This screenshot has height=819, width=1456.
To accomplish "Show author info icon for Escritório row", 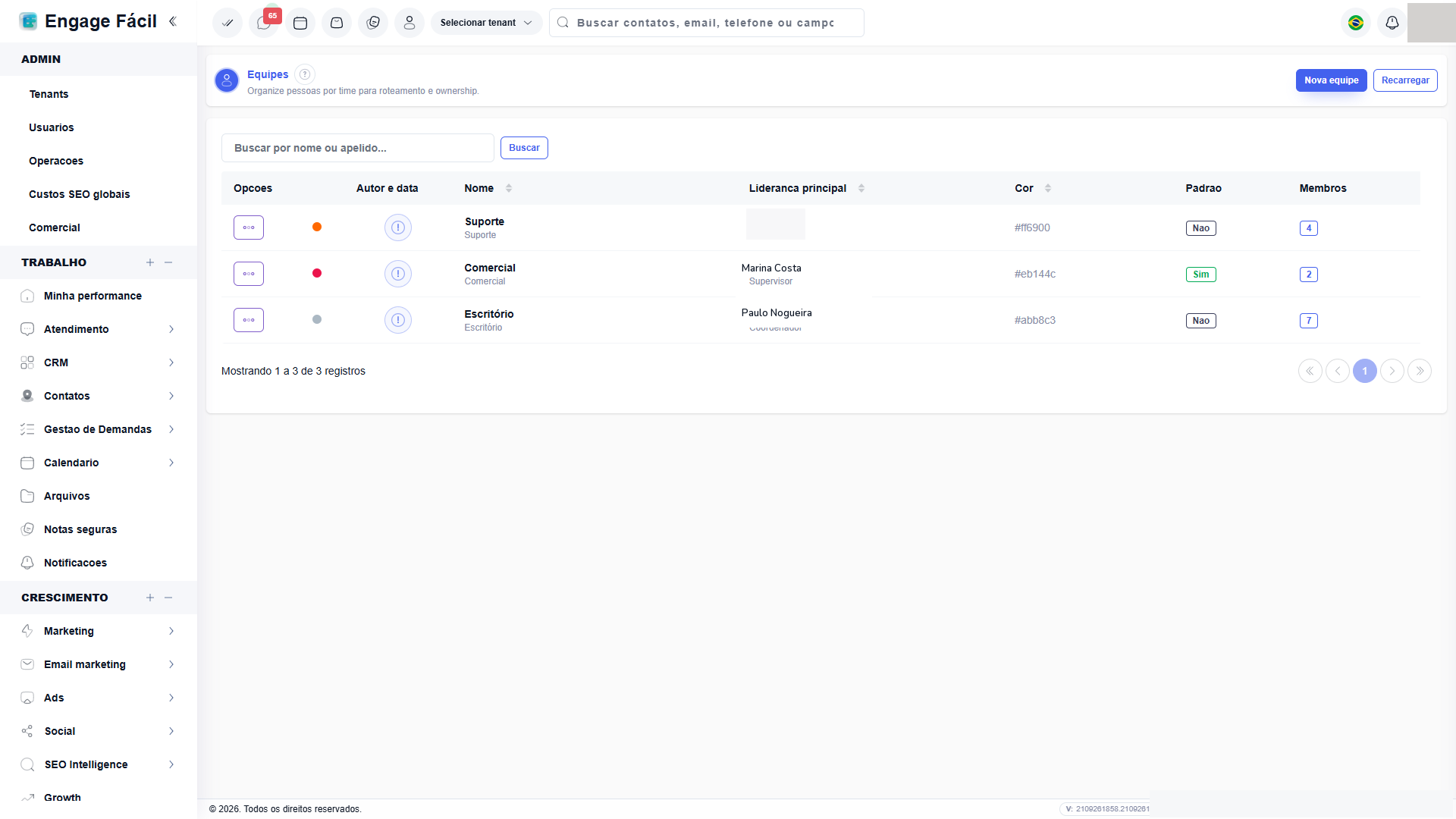I will click(x=398, y=320).
